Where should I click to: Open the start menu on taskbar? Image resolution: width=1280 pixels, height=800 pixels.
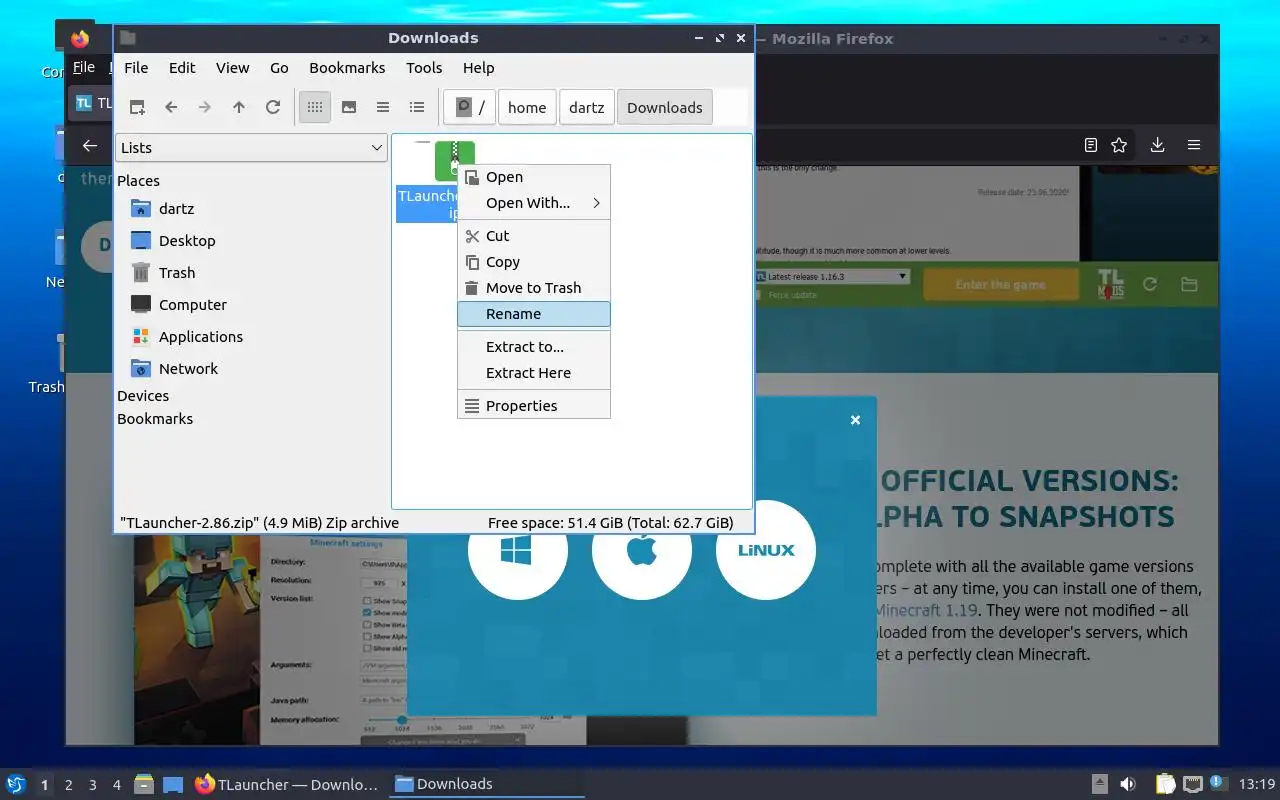(x=15, y=784)
